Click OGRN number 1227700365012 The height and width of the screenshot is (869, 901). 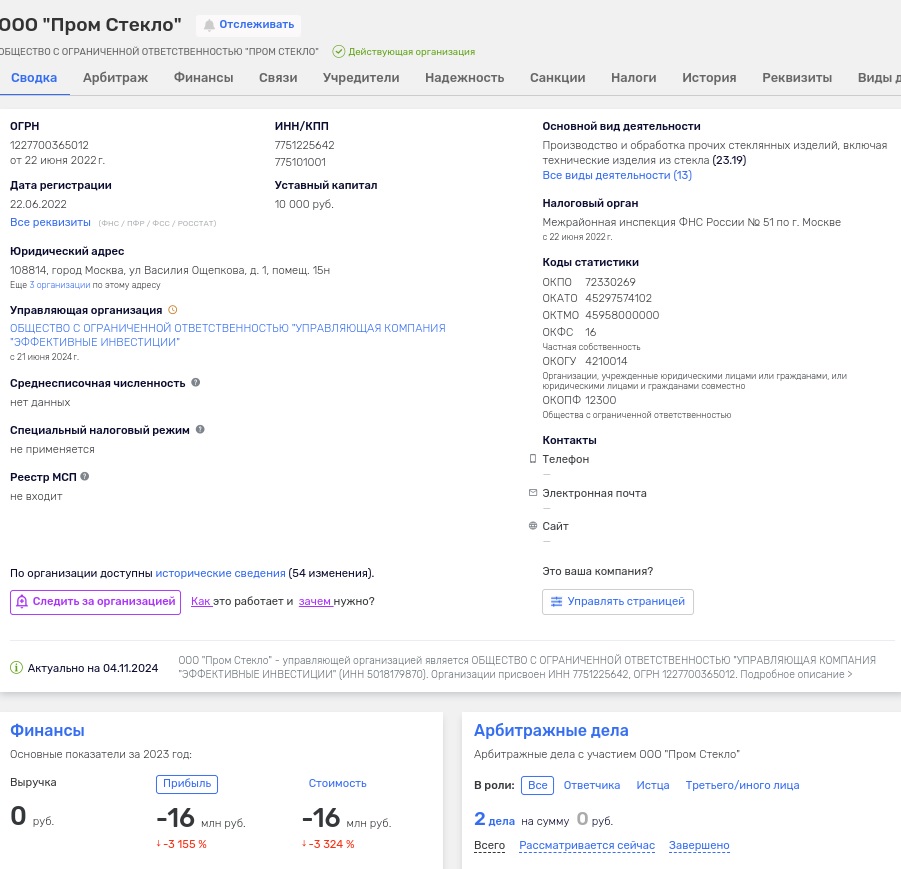click(49, 145)
